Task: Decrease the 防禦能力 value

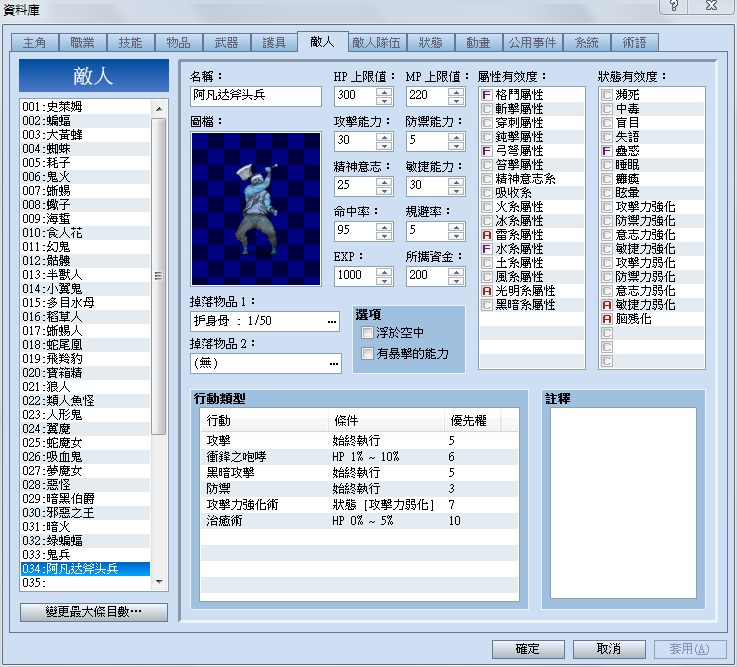Action: pyautogui.click(x=456, y=146)
